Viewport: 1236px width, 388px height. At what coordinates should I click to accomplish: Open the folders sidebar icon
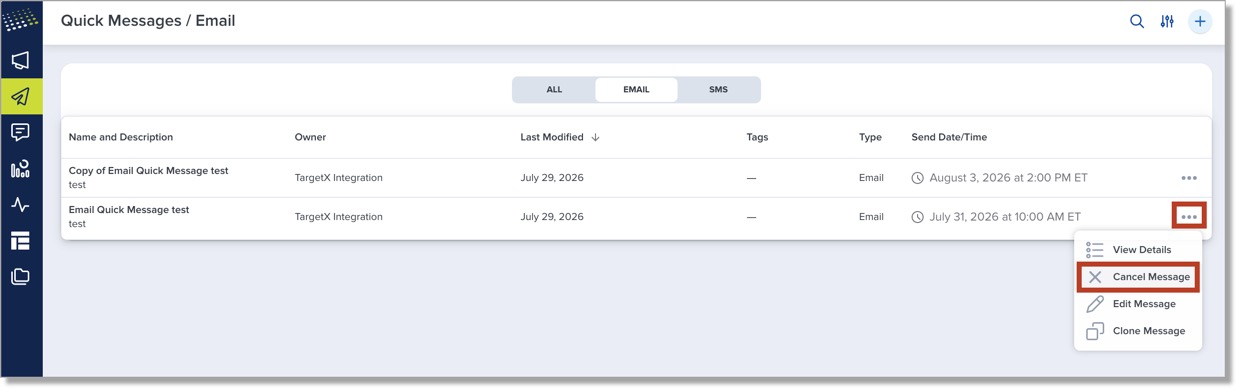tap(21, 277)
